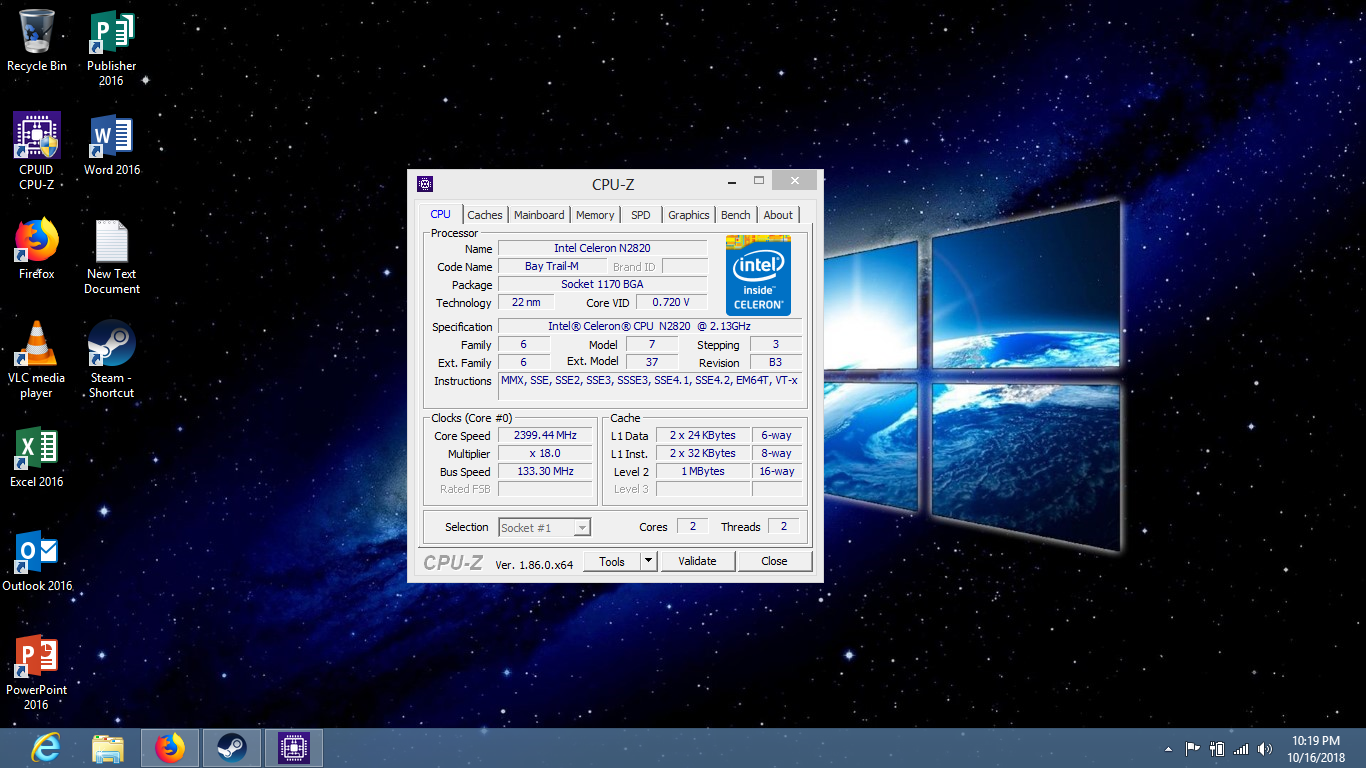The height and width of the screenshot is (768, 1366).
Task: Click the Bus Speed value 133.30 MHz
Action: 545,471
